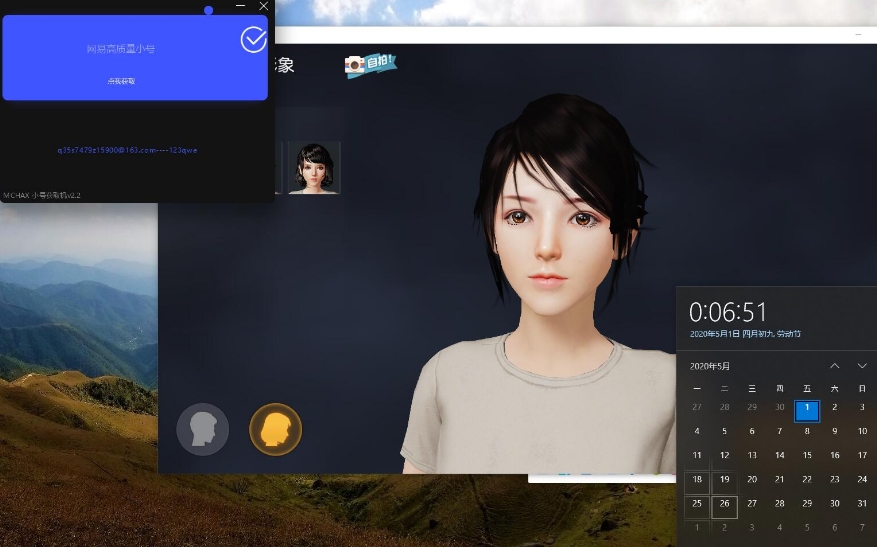
Task: Click the blue dot at panel top
Action: [208, 10]
